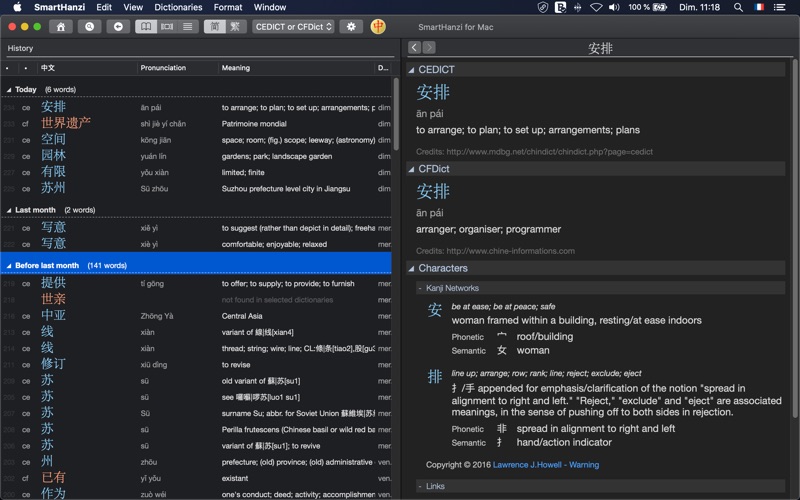
Task: Collapse the Last month history group
Action: [x=9, y=210]
